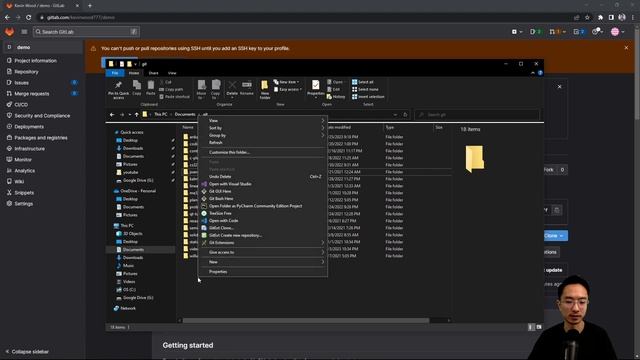Click the browser reload button

coord(29,18)
